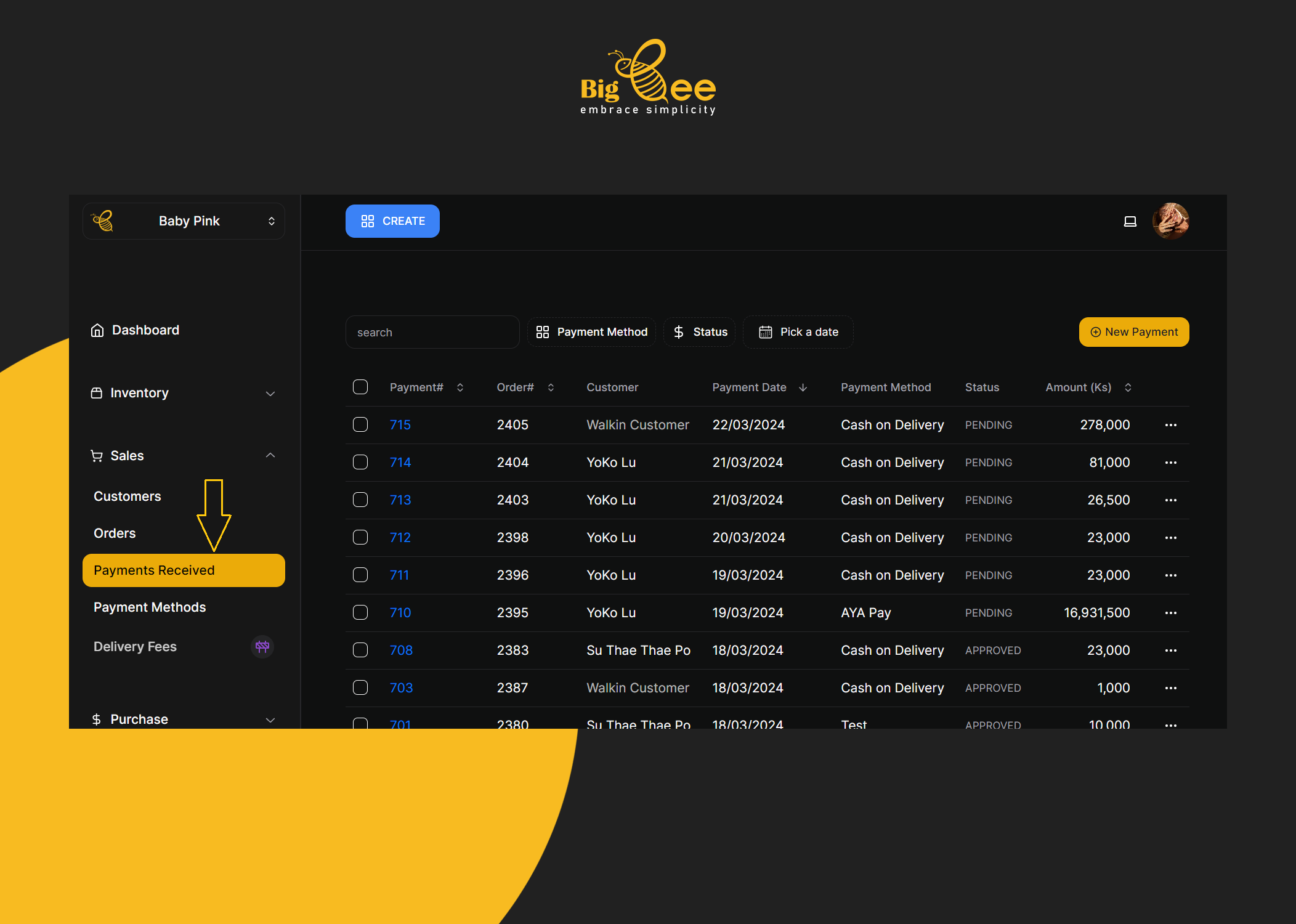Sort by the Payment Date arrow

[803, 387]
